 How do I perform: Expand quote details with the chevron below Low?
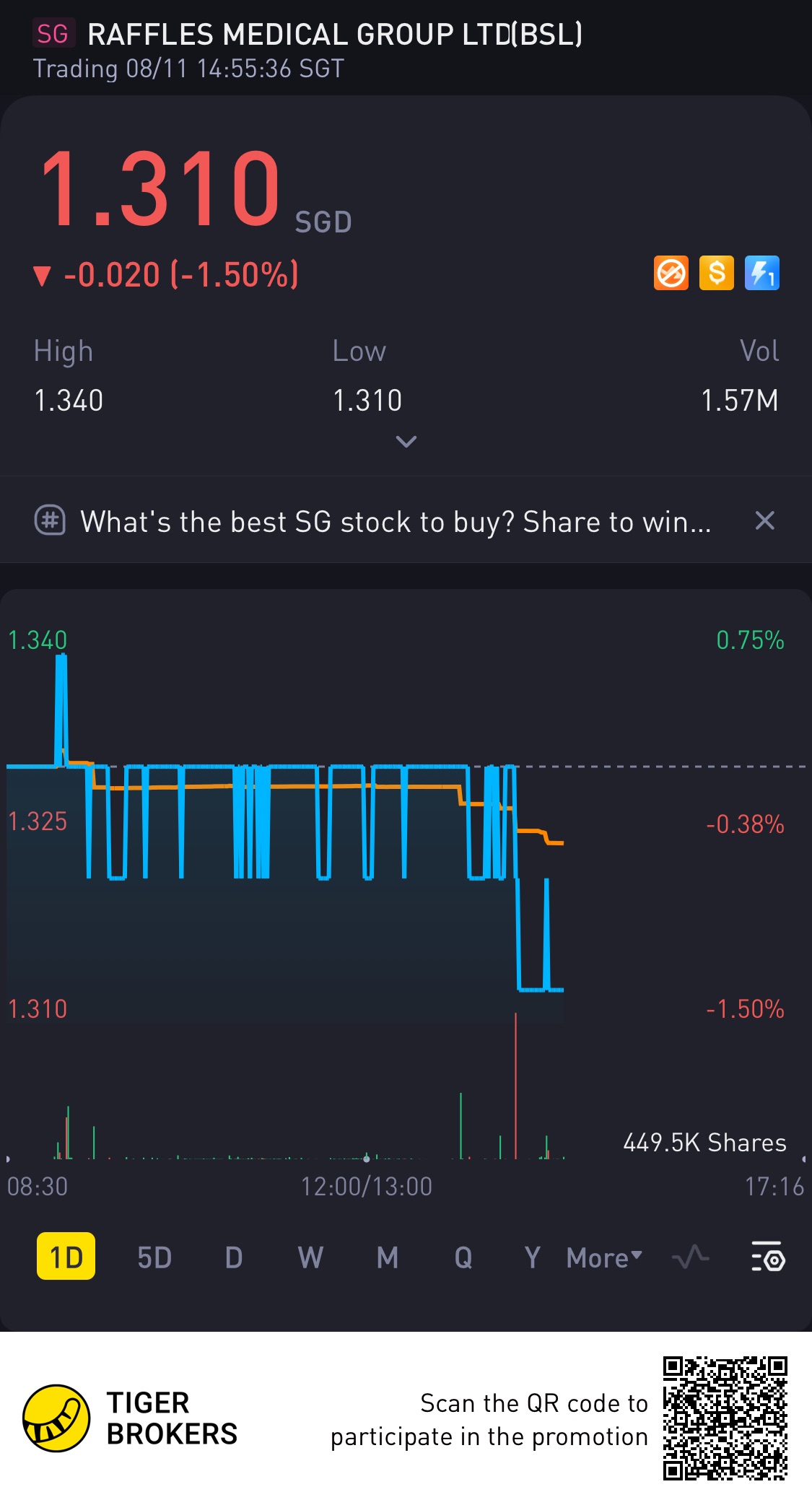point(406,441)
